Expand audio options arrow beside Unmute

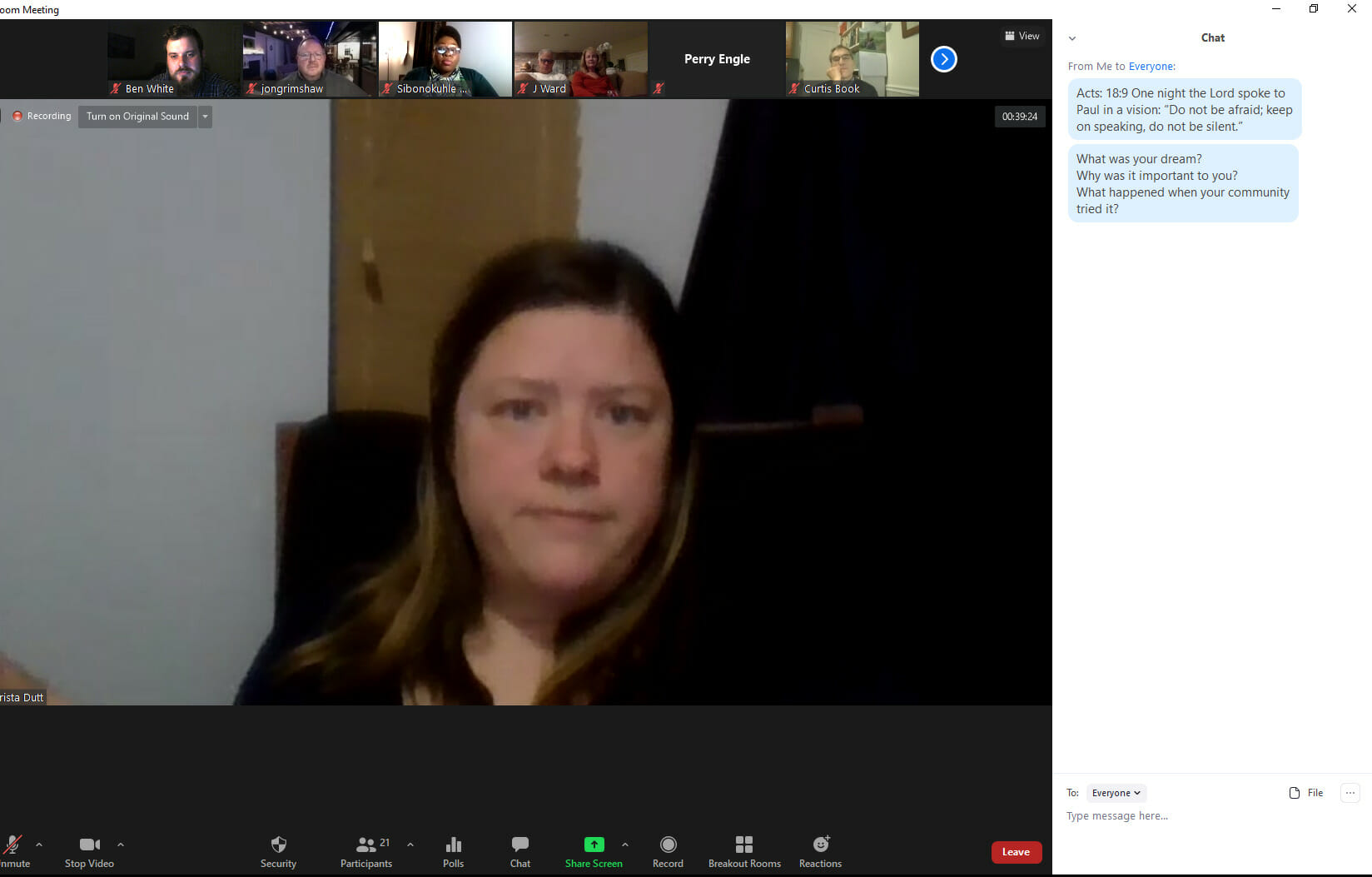[x=39, y=845]
